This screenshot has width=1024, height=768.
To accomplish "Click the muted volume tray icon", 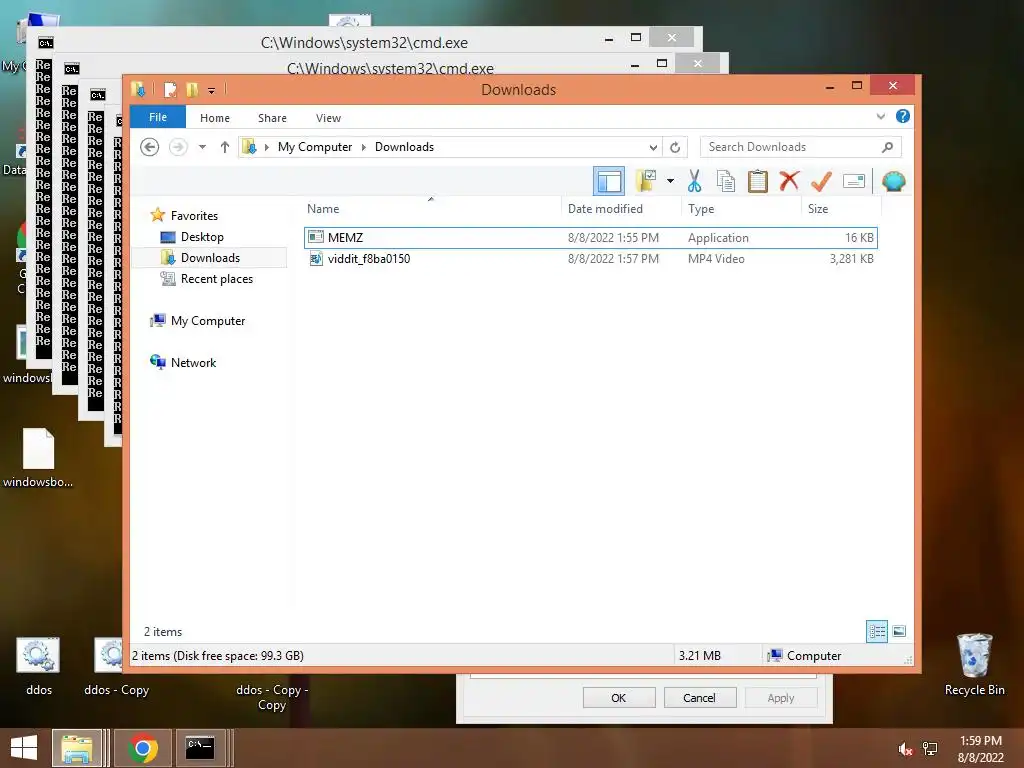I will tap(905, 749).
